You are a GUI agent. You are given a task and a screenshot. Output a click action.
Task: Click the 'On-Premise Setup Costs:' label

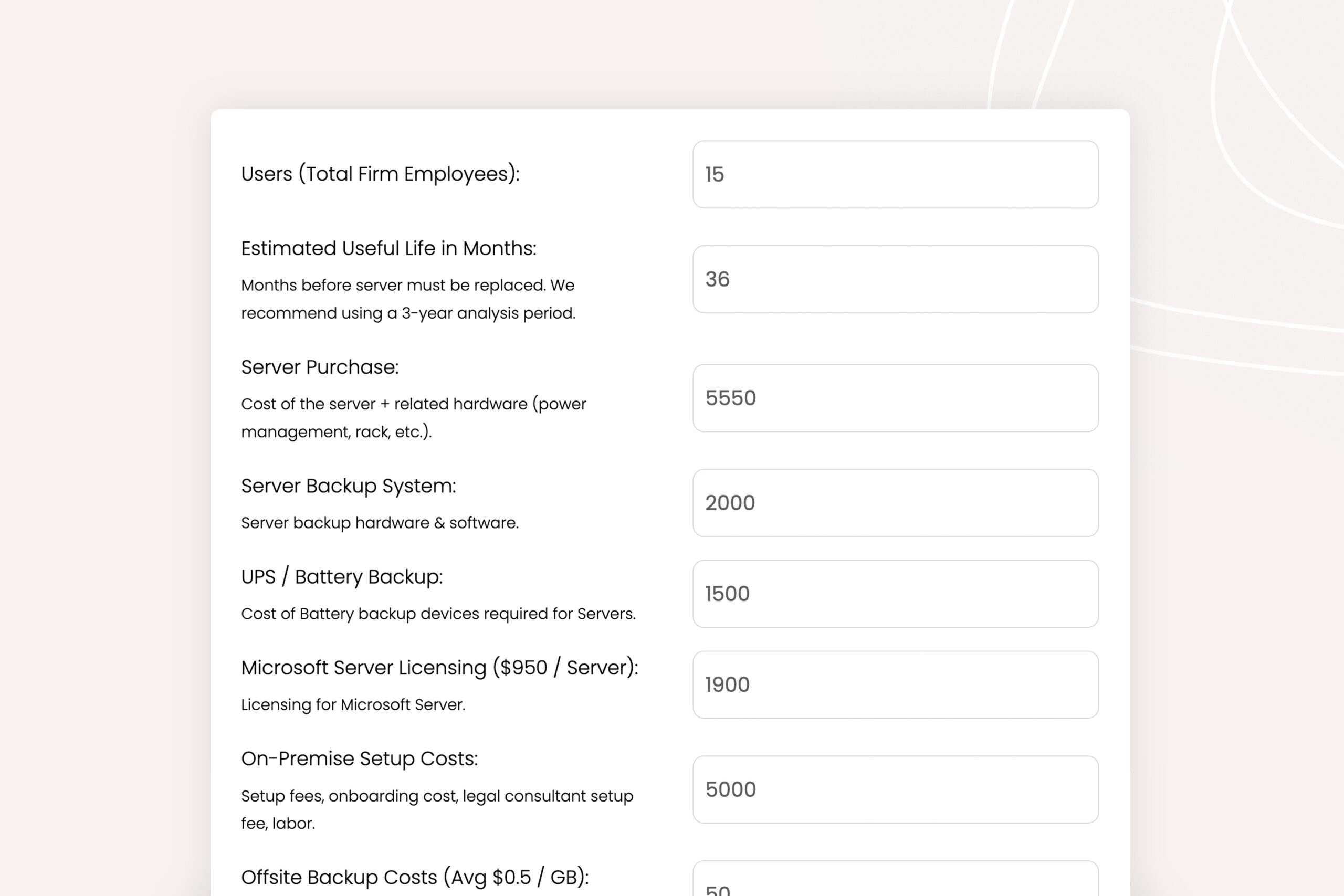(359, 758)
